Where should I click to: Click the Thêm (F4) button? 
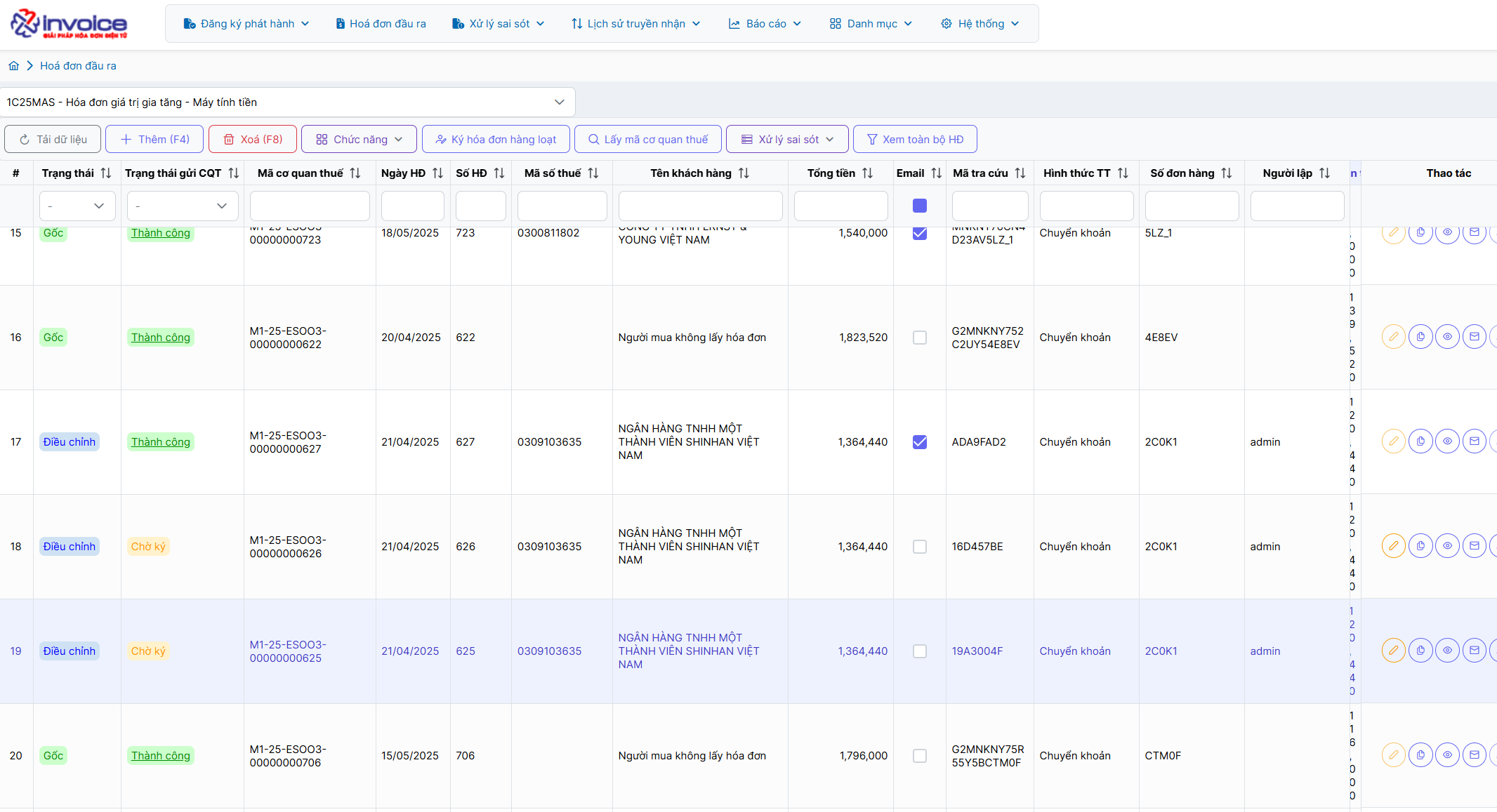154,140
